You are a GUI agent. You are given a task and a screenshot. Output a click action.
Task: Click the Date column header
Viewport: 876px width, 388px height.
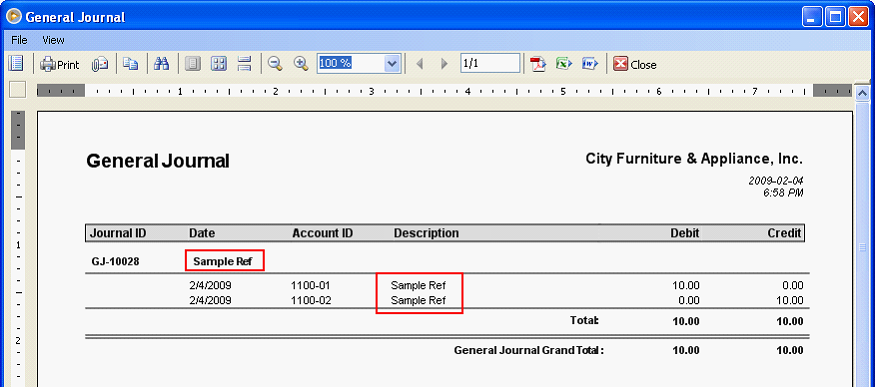202,233
